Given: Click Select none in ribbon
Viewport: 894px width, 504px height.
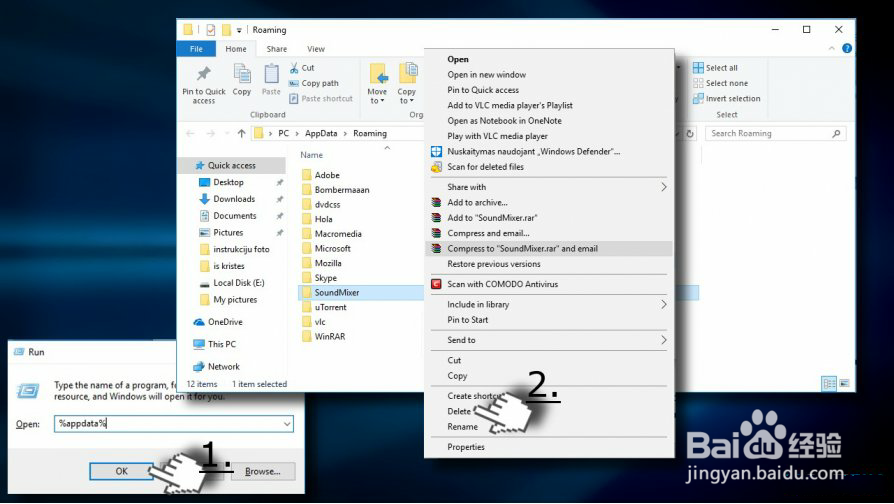Looking at the screenshot, I should (721, 83).
